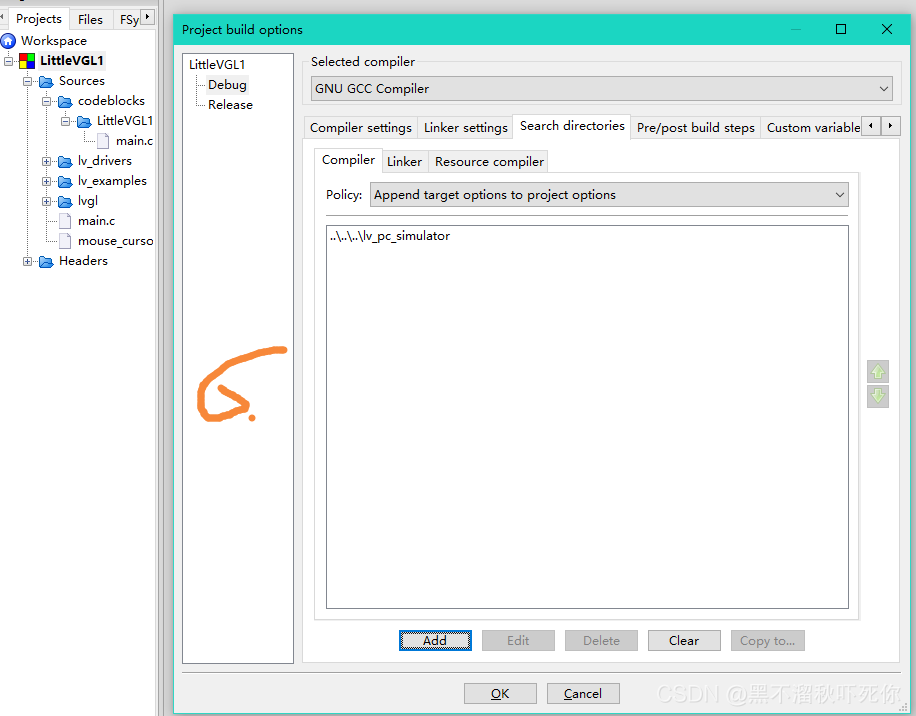Expand the lv_drivers folder node
Viewport: 916px width, 716px height.
pyautogui.click(x=47, y=161)
